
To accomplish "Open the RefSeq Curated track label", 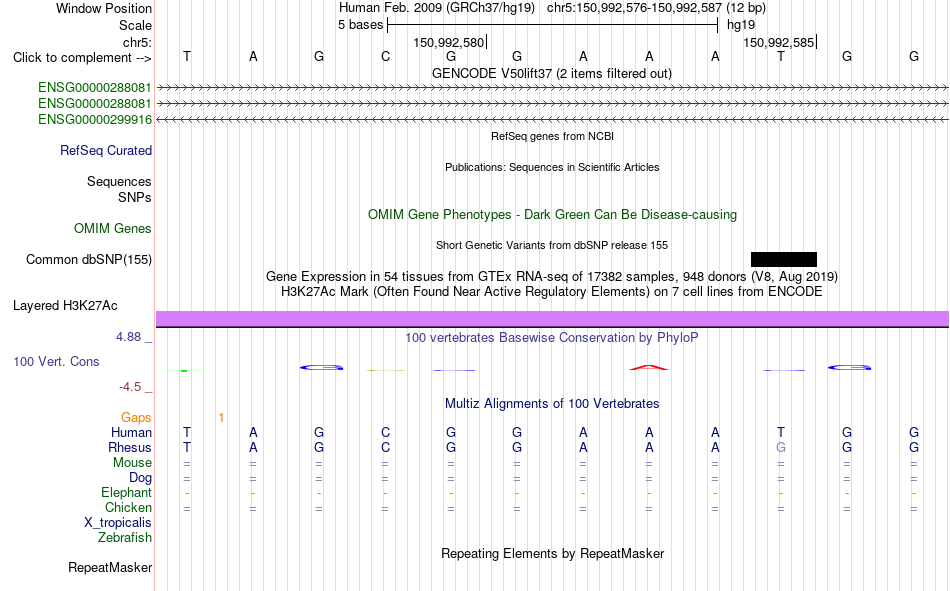I will coord(106,150).
